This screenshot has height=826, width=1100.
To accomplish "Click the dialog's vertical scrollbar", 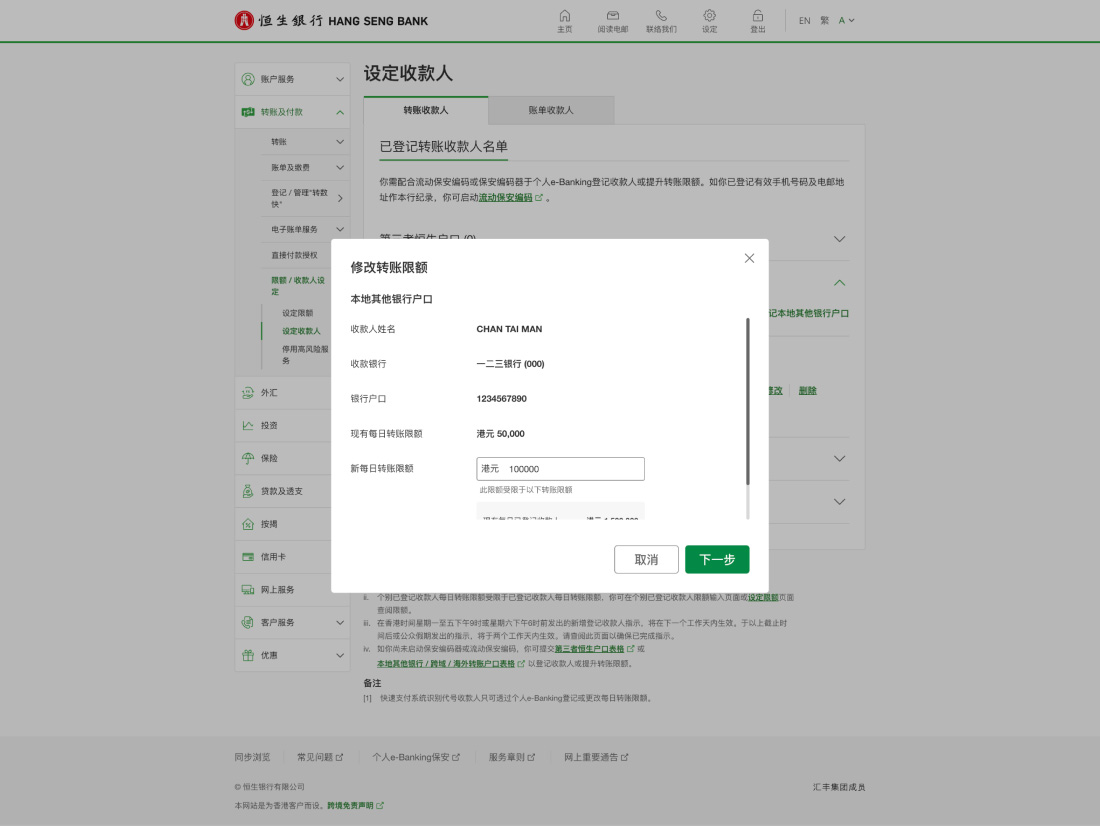I will pyautogui.click(x=747, y=401).
